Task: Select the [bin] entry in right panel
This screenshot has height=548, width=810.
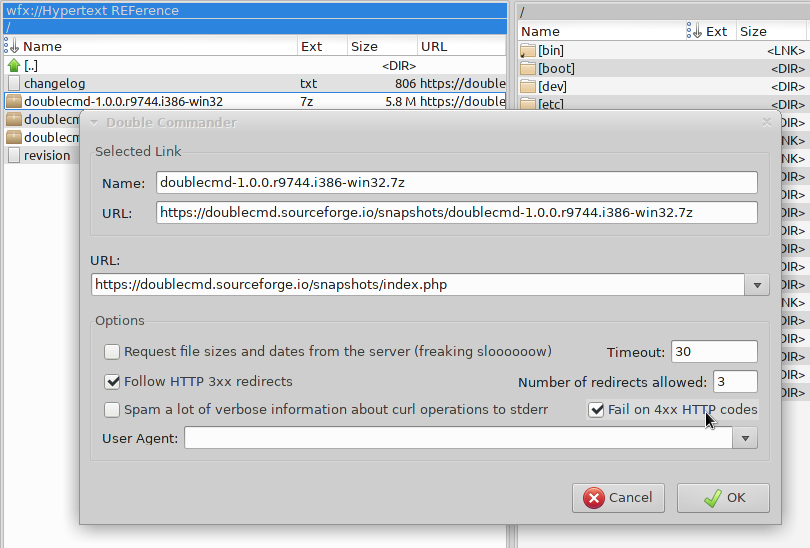Action: (662, 51)
